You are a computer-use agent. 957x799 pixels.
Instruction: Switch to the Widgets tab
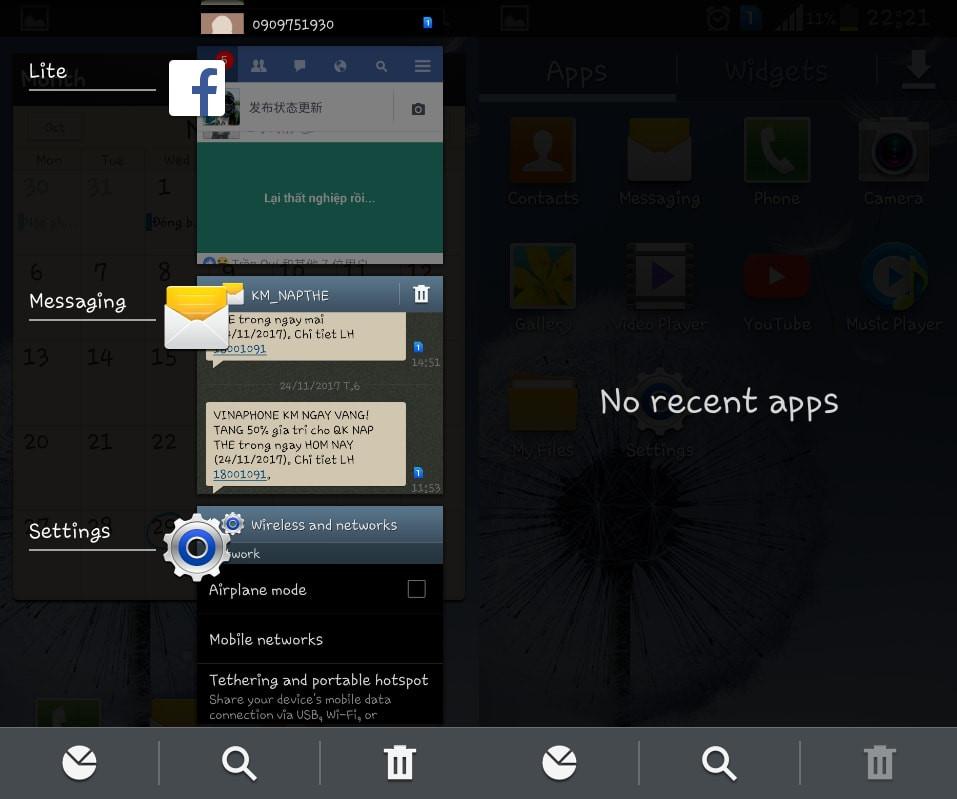click(775, 70)
